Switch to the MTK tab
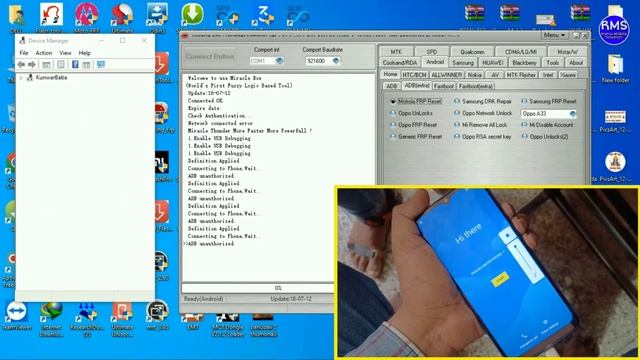The image size is (640, 360). coord(396,52)
